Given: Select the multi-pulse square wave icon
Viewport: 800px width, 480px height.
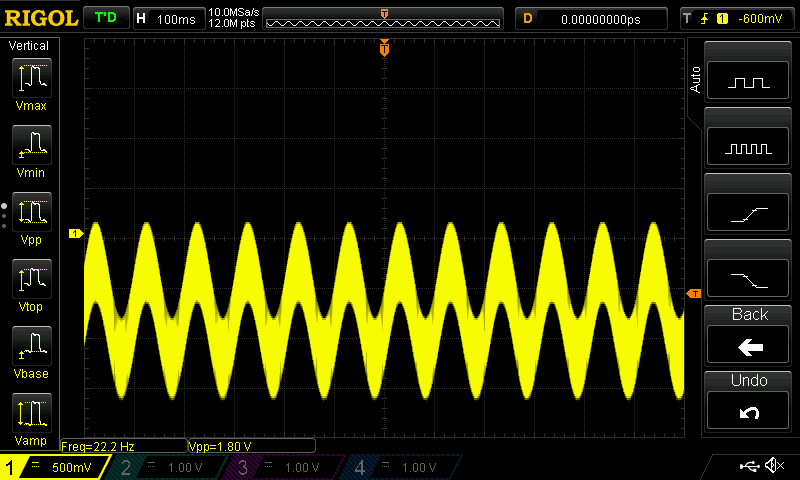Looking at the screenshot, I should coord(748,148).
